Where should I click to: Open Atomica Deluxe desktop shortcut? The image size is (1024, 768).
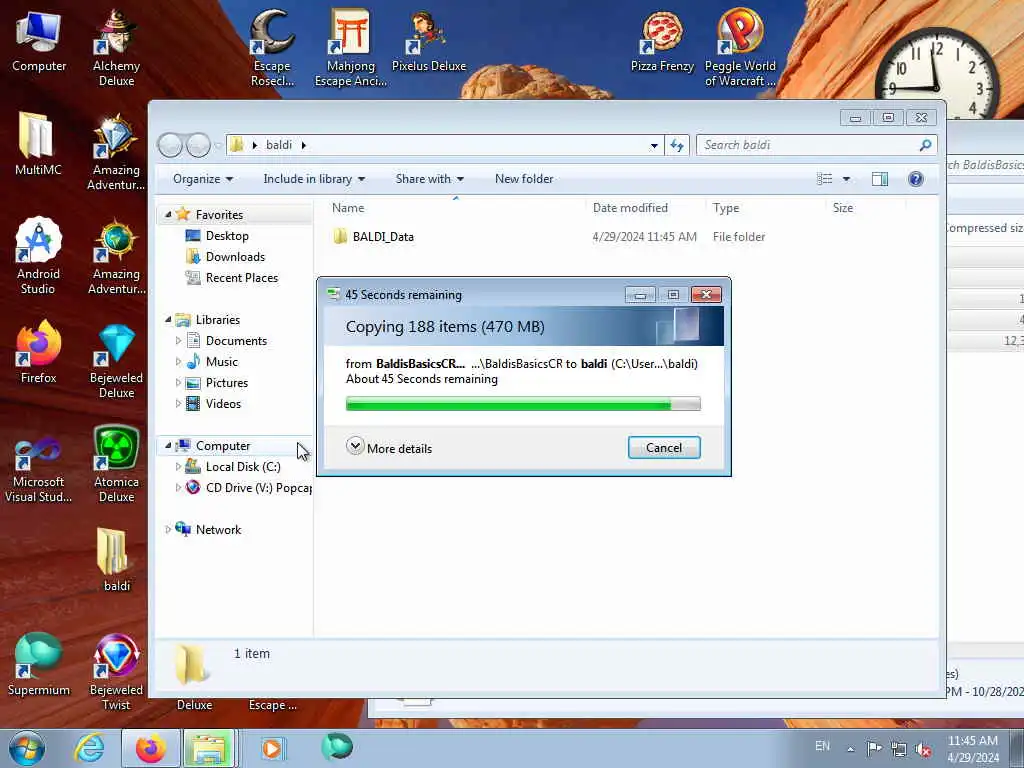pyautogui.click(x=116, y=464)
